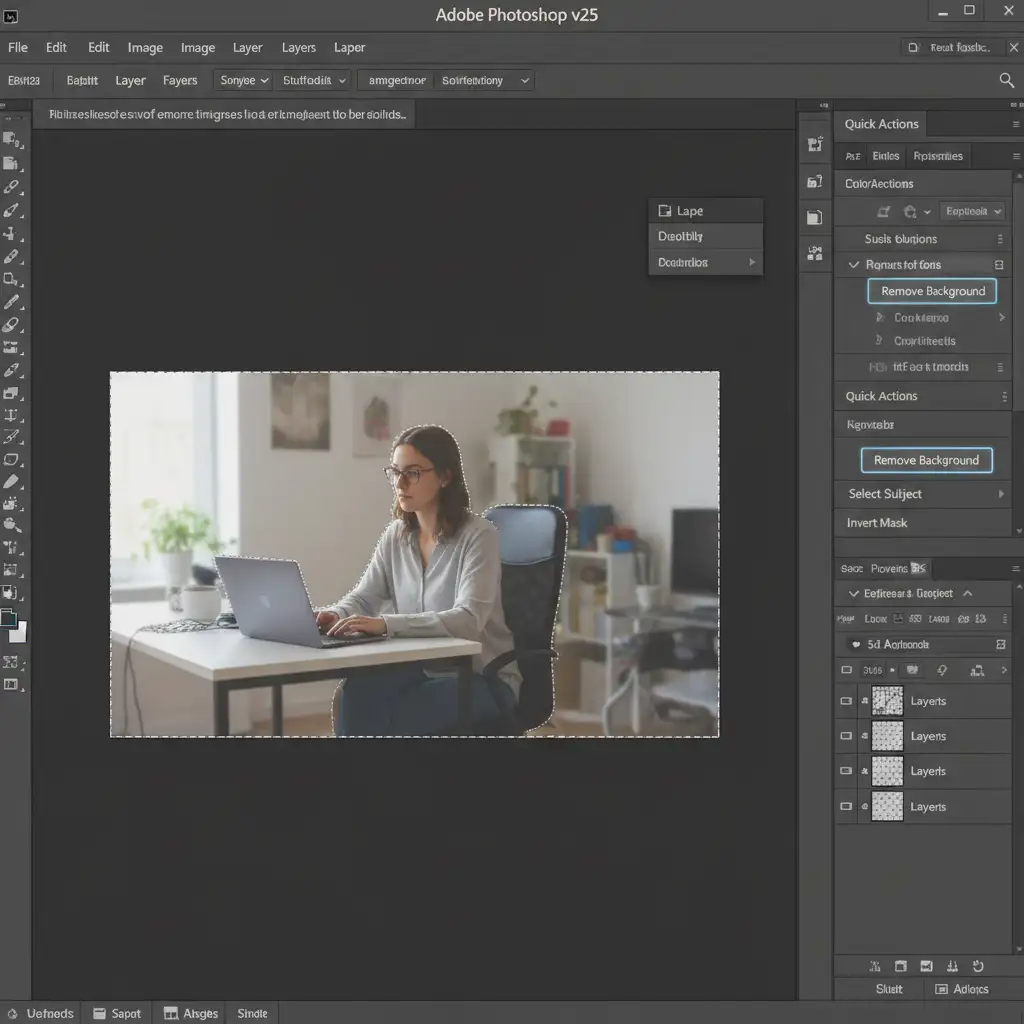Image resolution: width=1024 pixels, height=1024 pixels.
Task: Open the Image menu in menu bar
Action: pyautogui.click(x=145, y=47)
